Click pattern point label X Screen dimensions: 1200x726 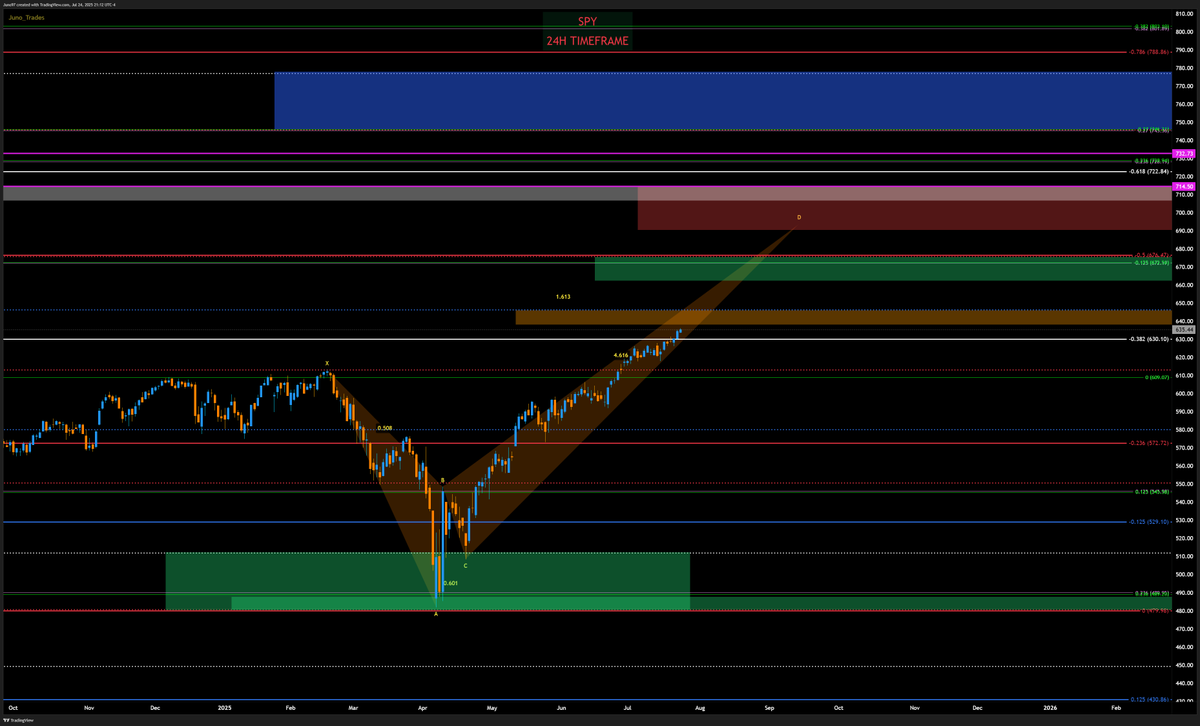(x=327, y=363)
